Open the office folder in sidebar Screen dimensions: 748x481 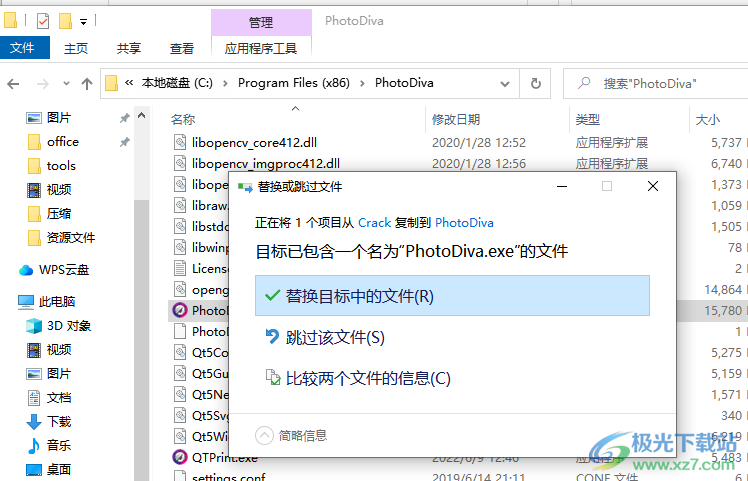pyautogui.click(x=62, y=142)
